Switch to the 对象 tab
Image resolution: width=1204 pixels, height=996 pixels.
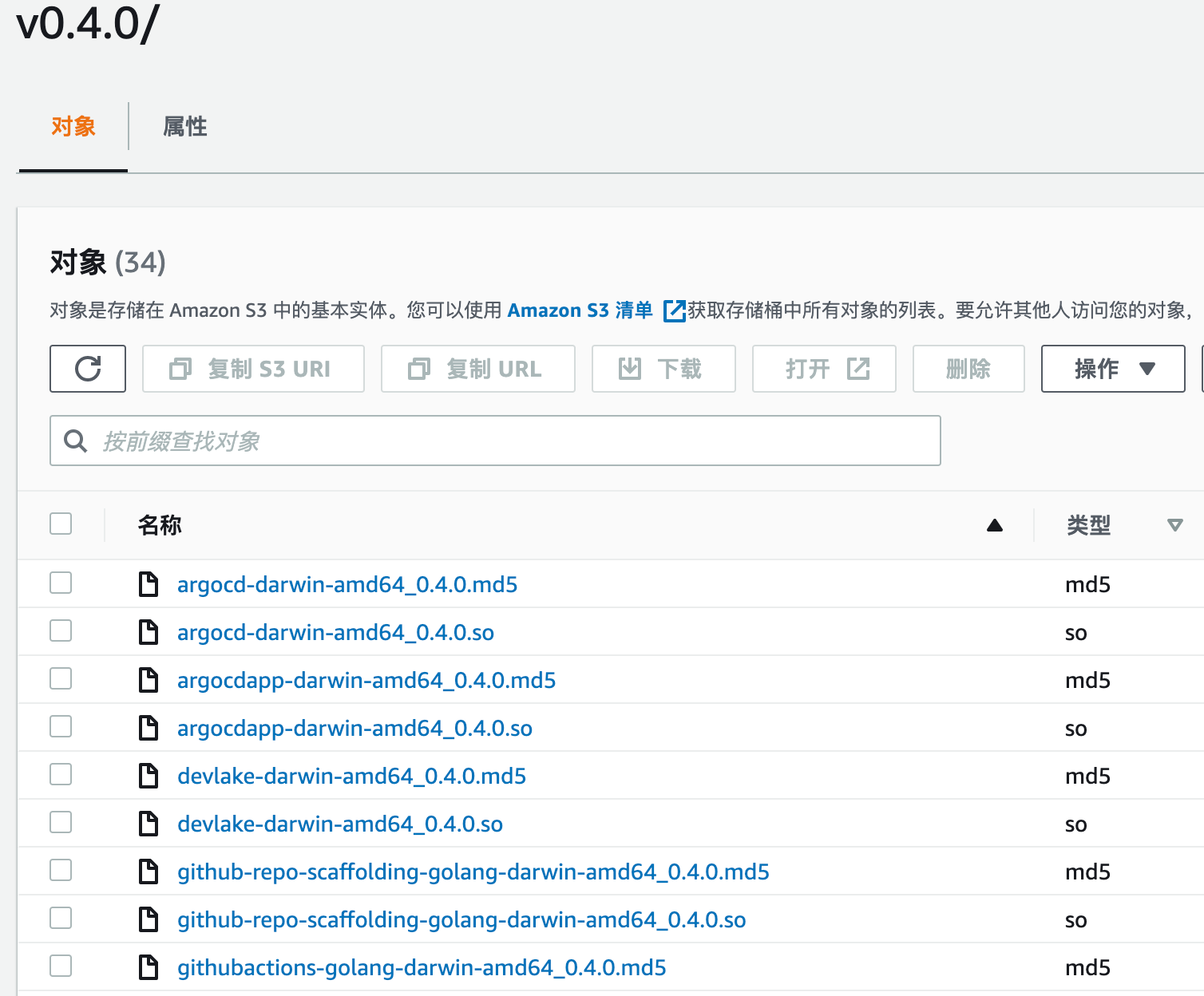click(73, 126)
